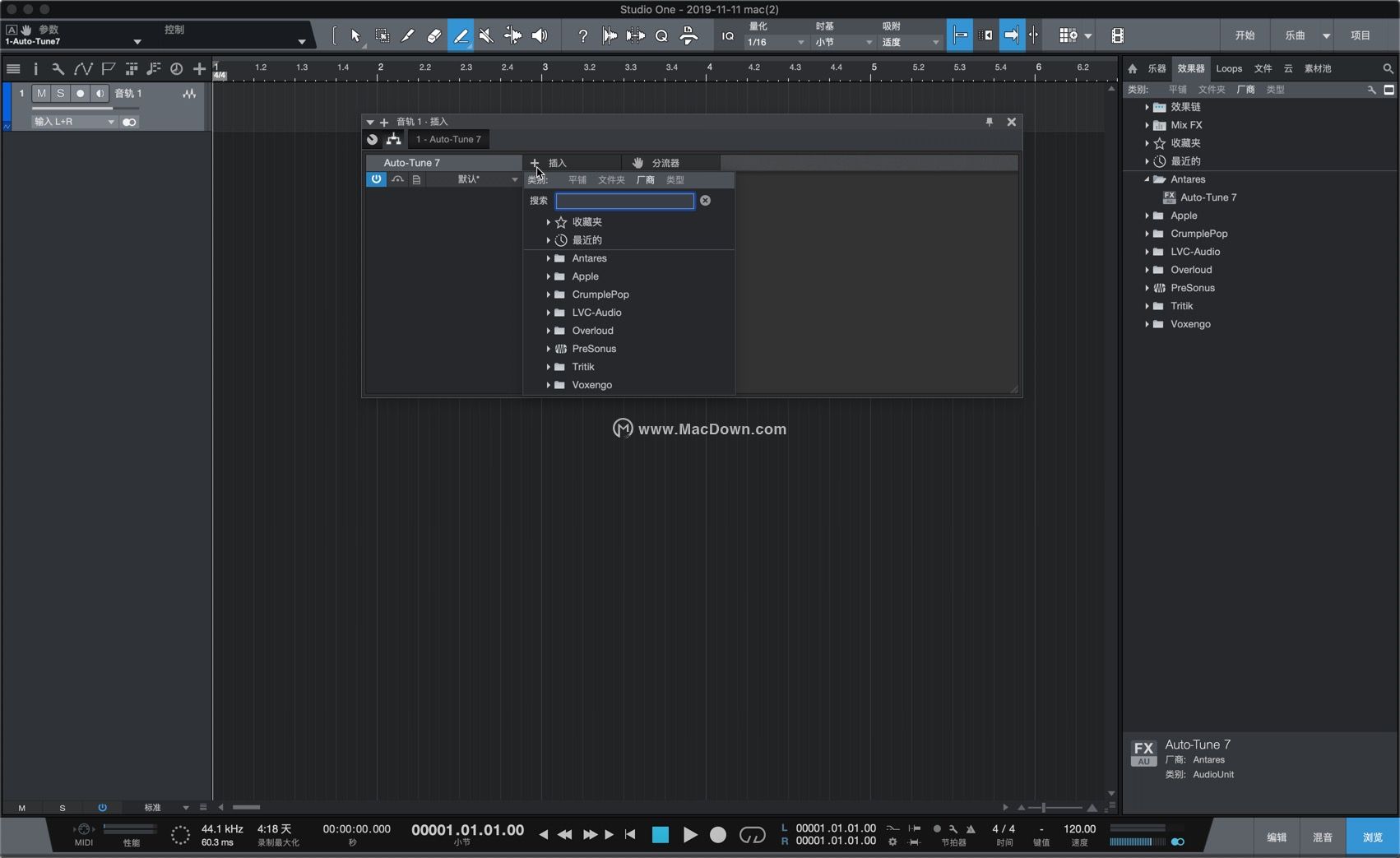Image resolution: width=1400 pixels, height=858 pixels.
Task: Open the wrench options icon above tracks
Action: tap(58, 69)
